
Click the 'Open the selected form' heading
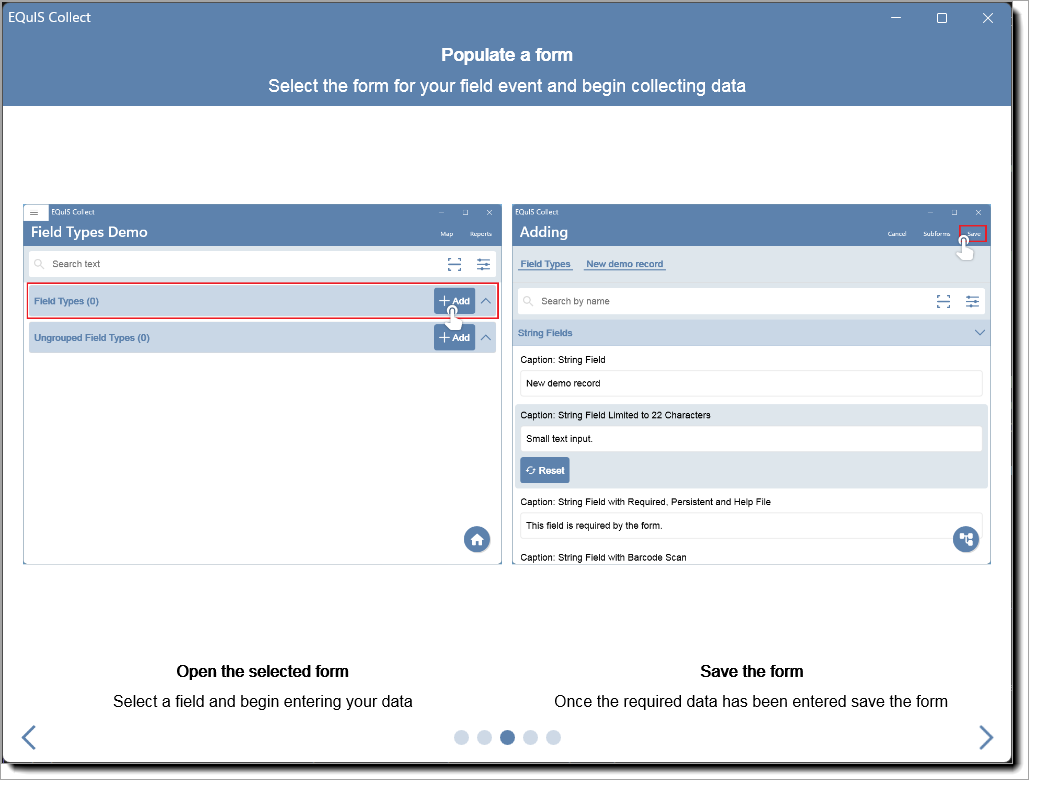tap(262, 671)
